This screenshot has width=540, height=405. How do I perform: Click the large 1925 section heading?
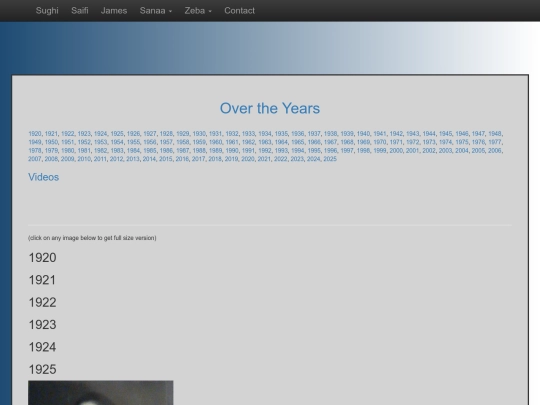click(42, 369)
